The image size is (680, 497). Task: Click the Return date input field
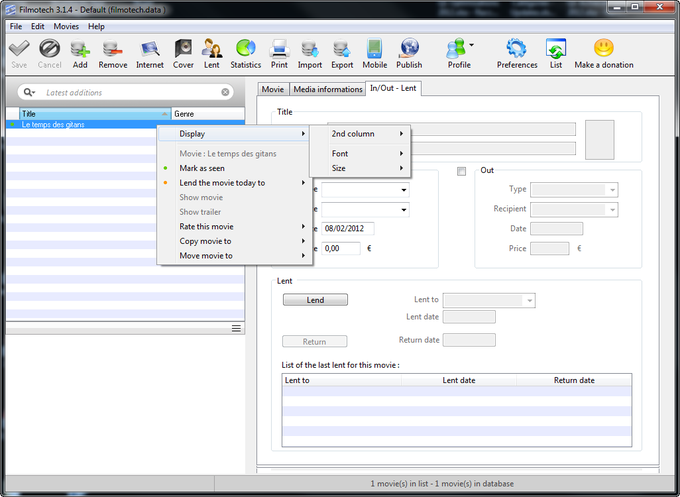click(x=469, y=340)
